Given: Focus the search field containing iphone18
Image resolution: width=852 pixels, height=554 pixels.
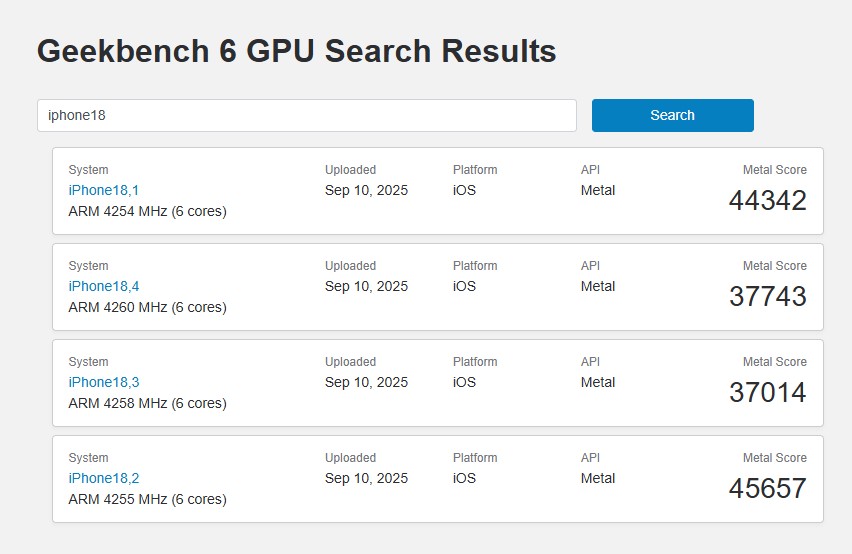Looking at the screenshot, I should 306,115.
